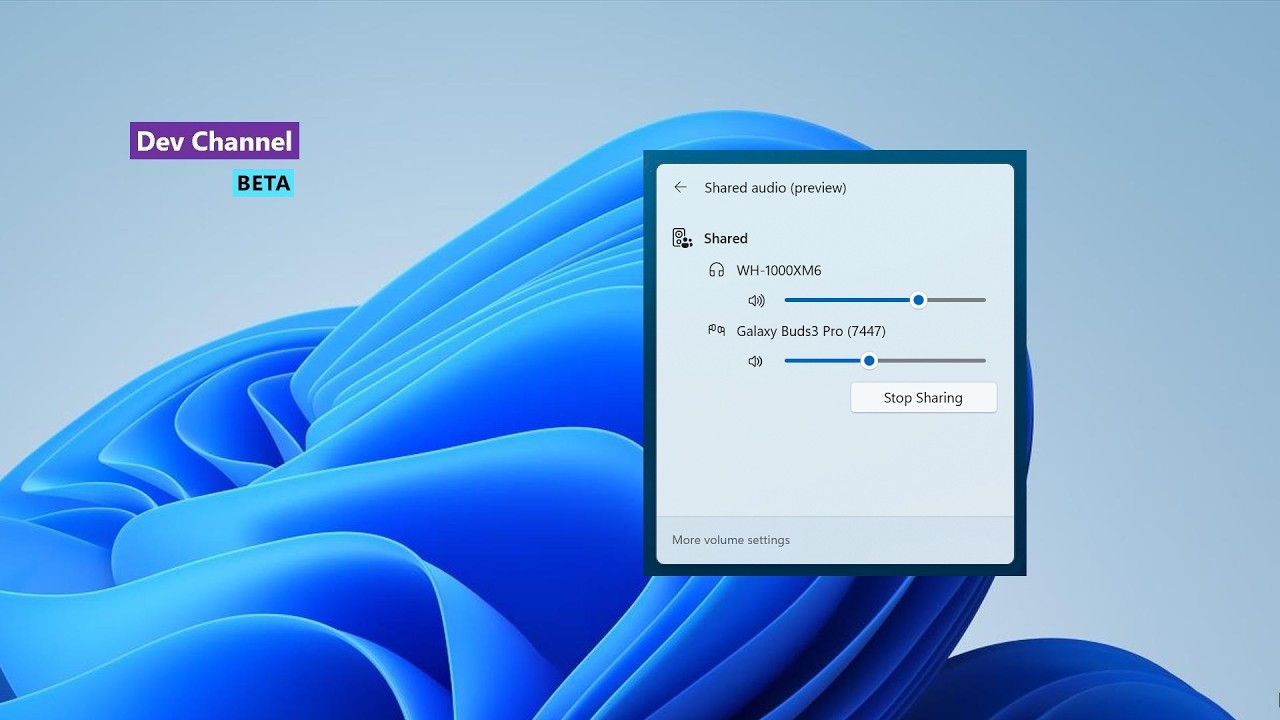Select the Galaxy Buds3 Pro (7447) name

(x=811, y=331)
